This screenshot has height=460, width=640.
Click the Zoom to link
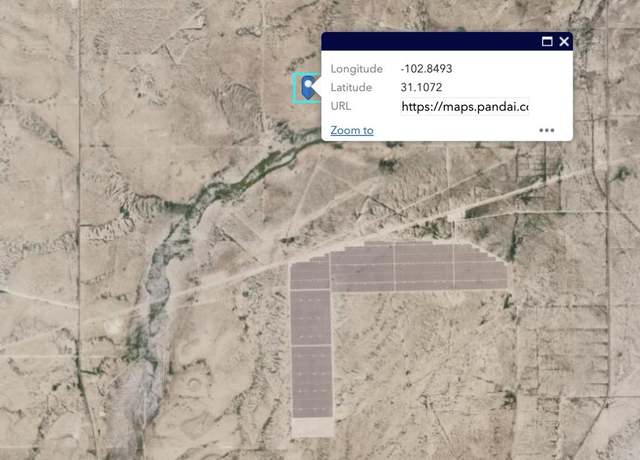(352, 130)
